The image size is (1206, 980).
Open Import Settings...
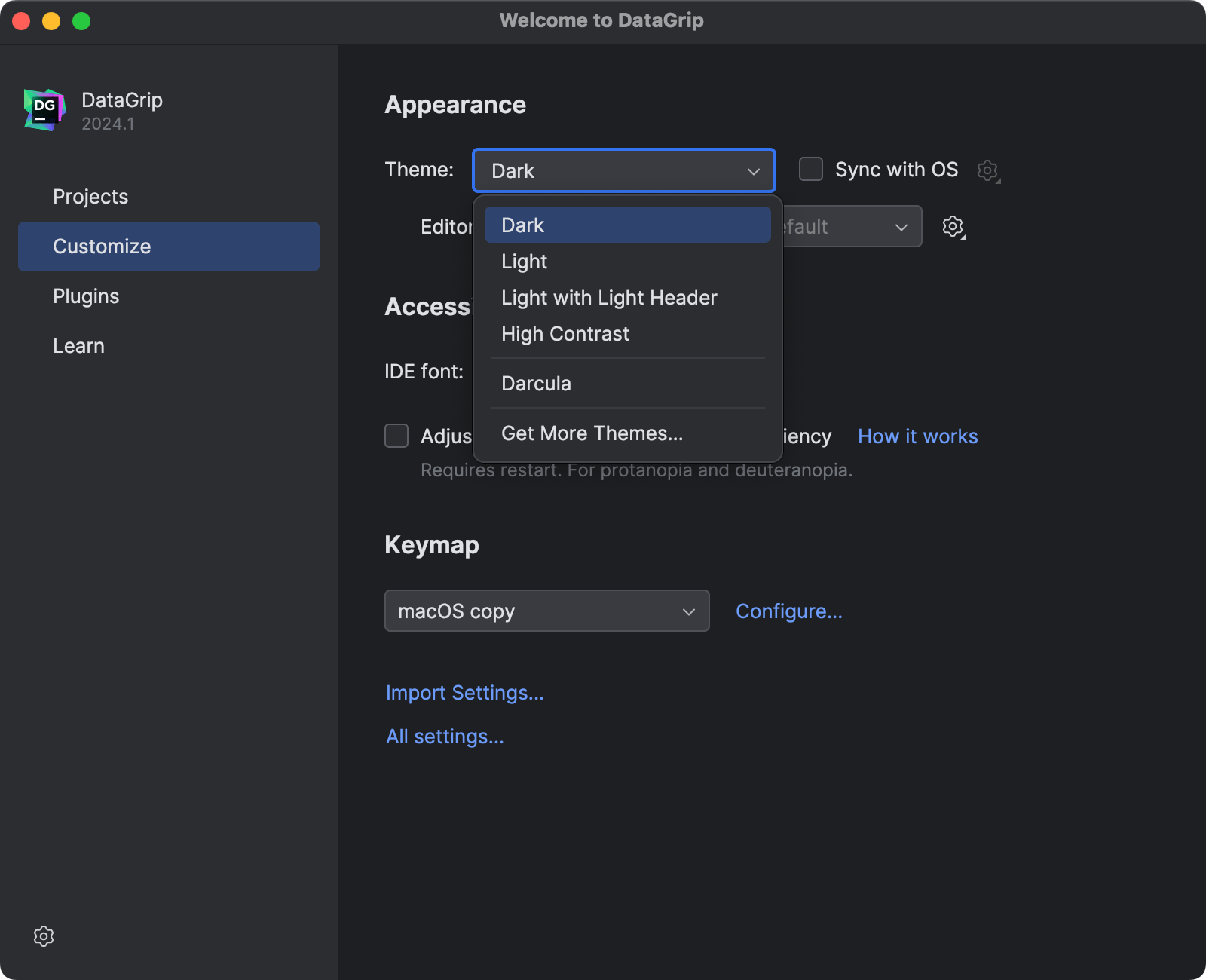pos(465,692)
